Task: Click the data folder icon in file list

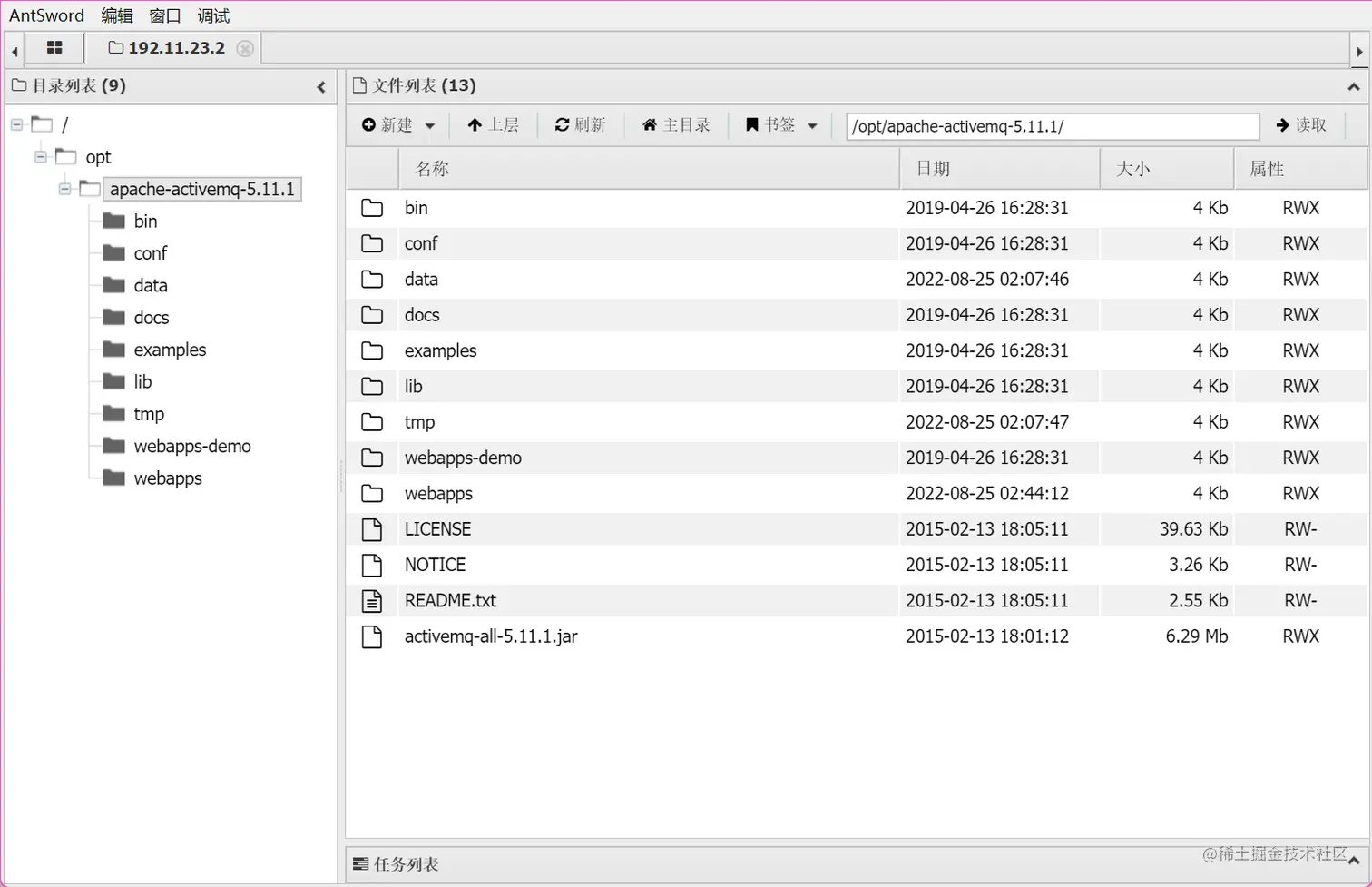Action: [372, 279]
